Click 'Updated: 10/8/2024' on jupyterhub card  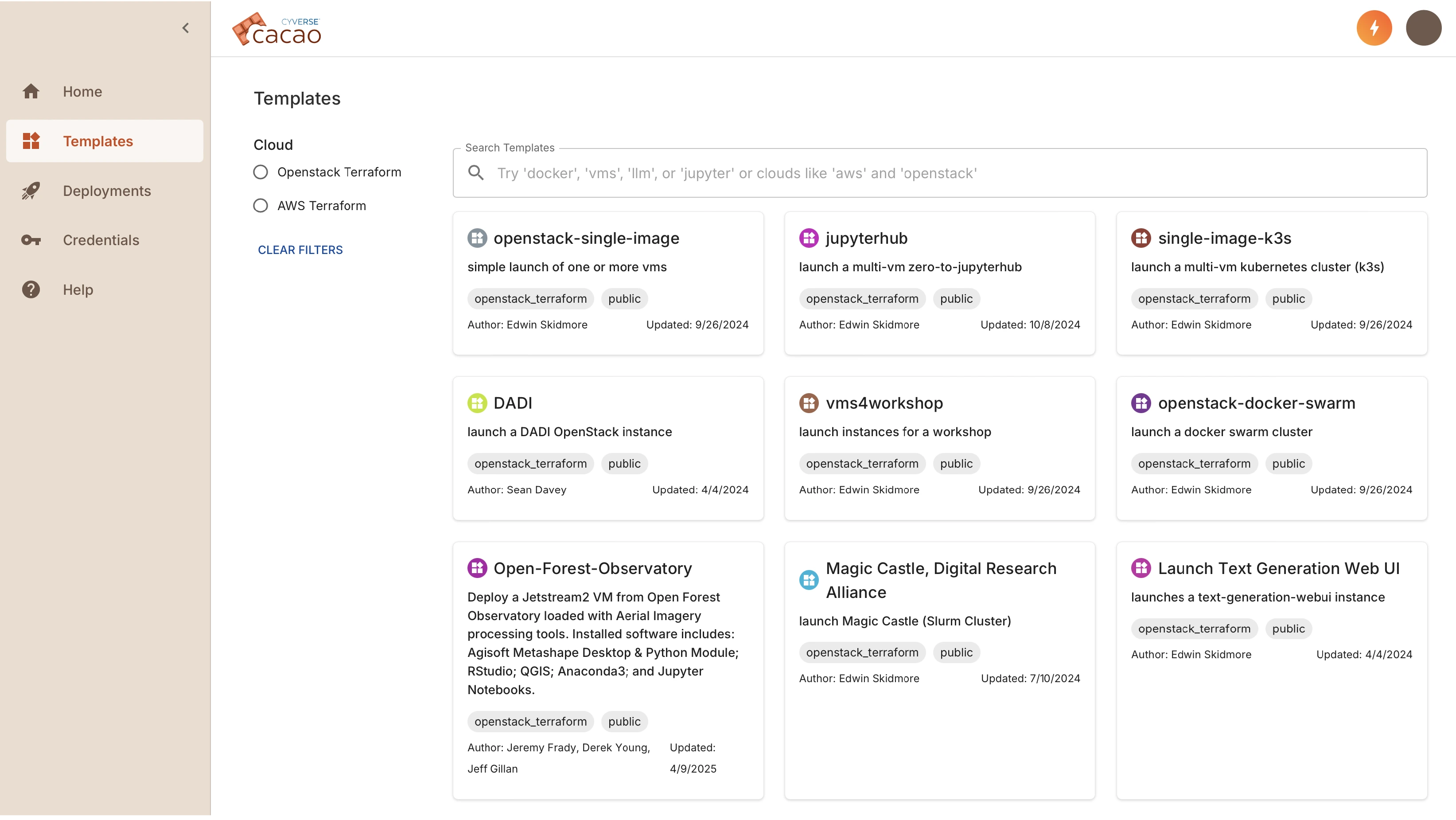click(x=1030, y=324)
